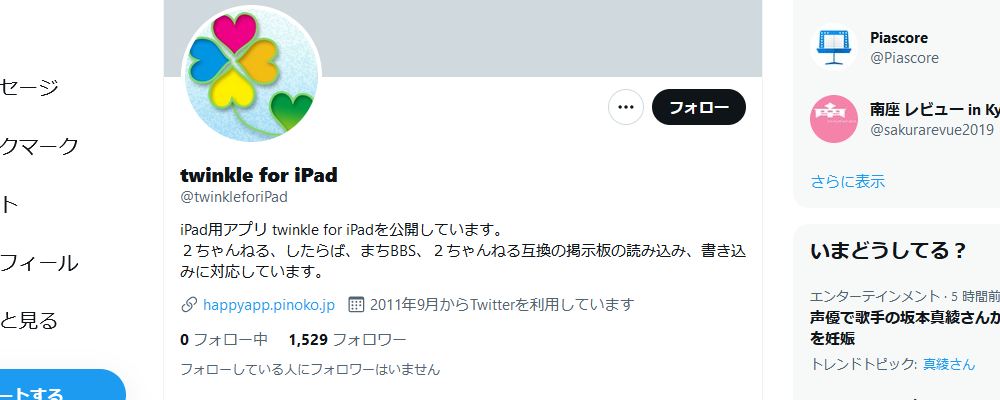Viewport: 1000px width, 400px height.
Task: View the 0 フォロー中 following list
Action: pyautogui.click(x=224, y=339)
